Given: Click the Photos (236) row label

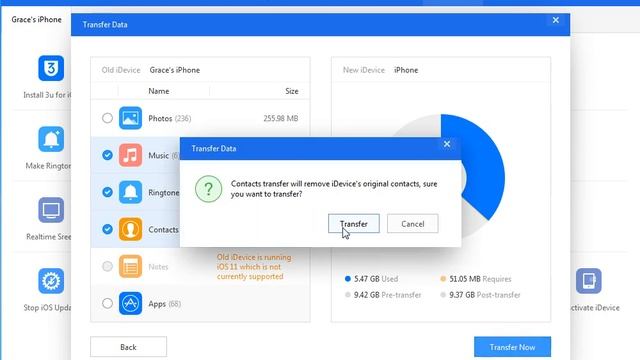Looking at the screenshot, I should 169,118.
